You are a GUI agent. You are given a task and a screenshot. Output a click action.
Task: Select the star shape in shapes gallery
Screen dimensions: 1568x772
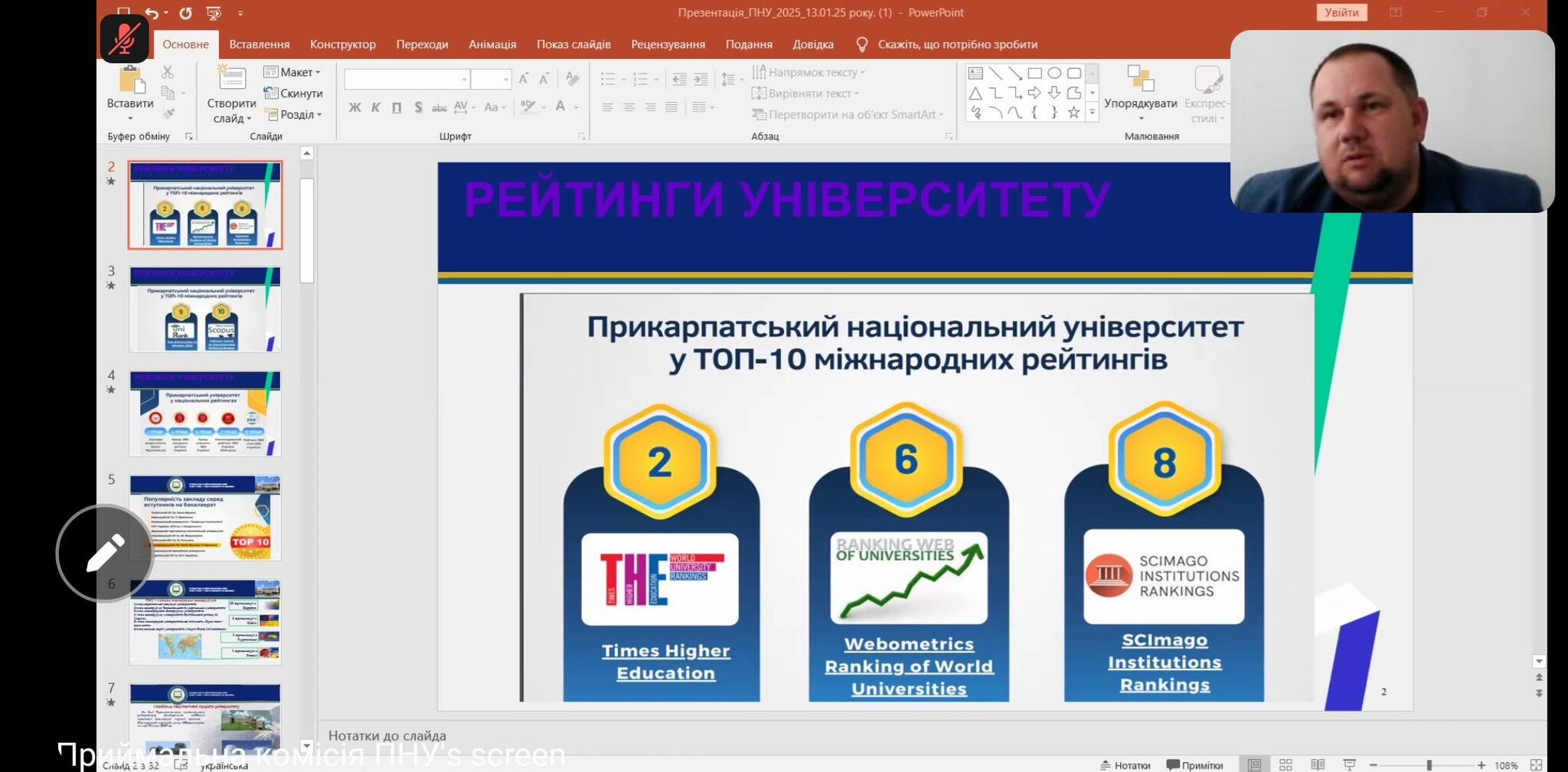coord(1073,113)
